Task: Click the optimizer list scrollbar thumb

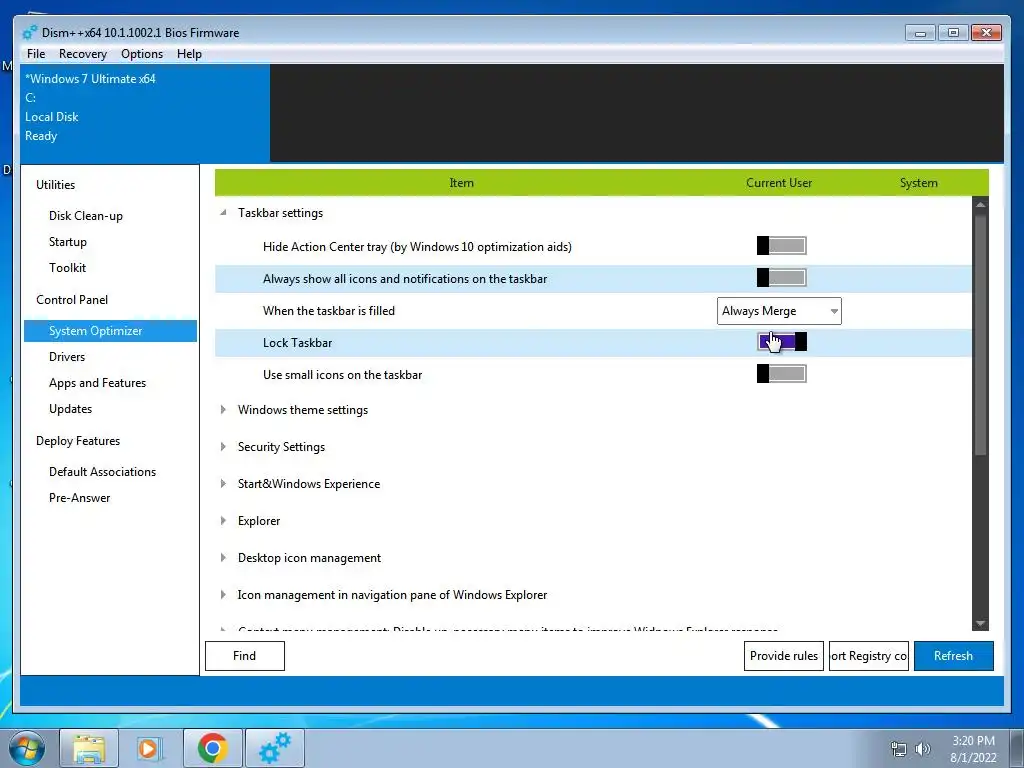Action: tap(980, 335)
